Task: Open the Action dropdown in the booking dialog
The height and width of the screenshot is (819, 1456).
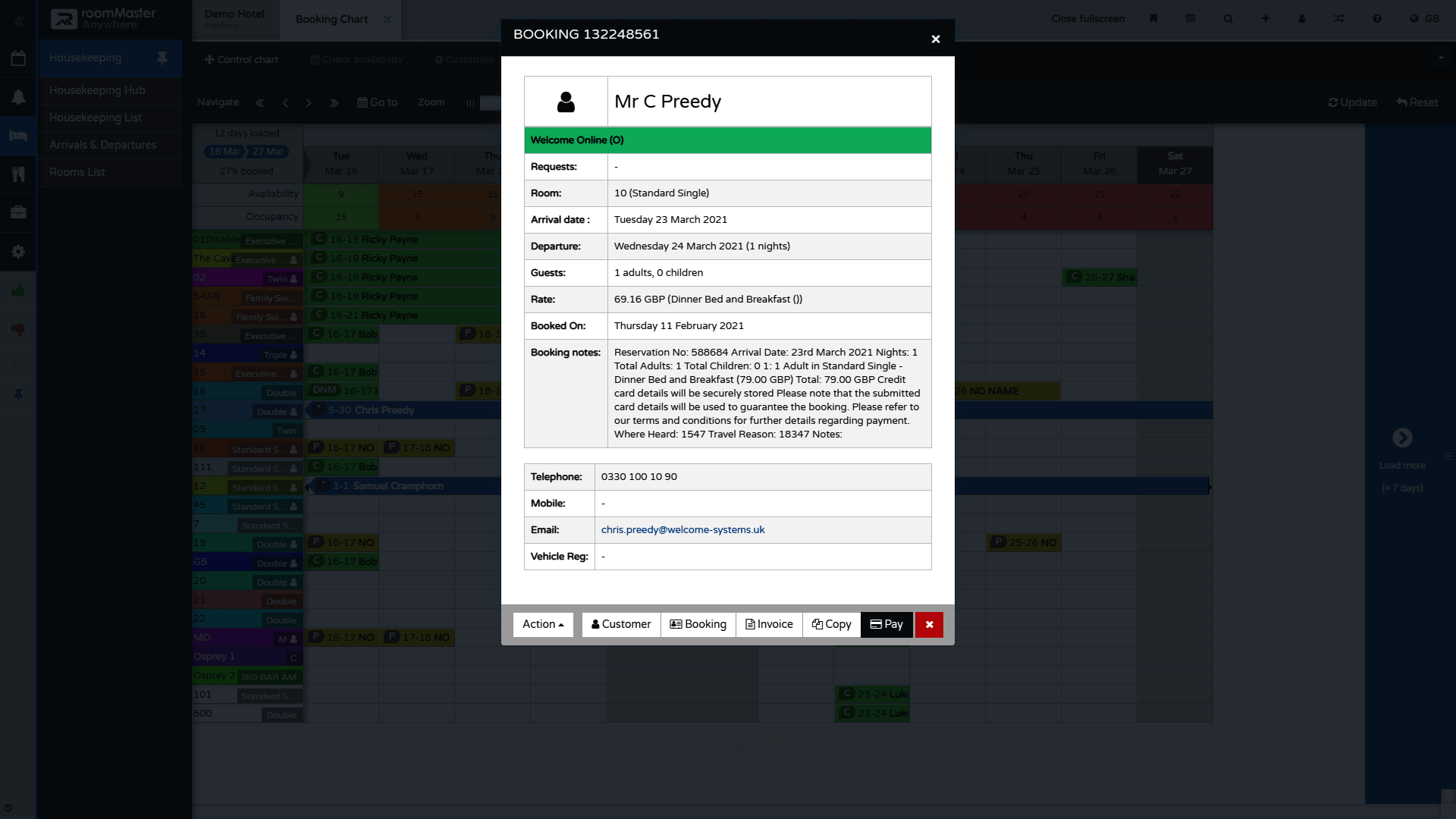Action: [542, 624]
